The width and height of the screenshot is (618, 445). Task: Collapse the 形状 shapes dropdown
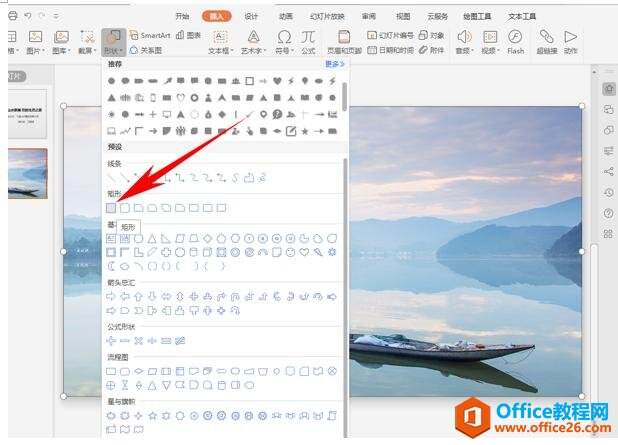point(113,42)
